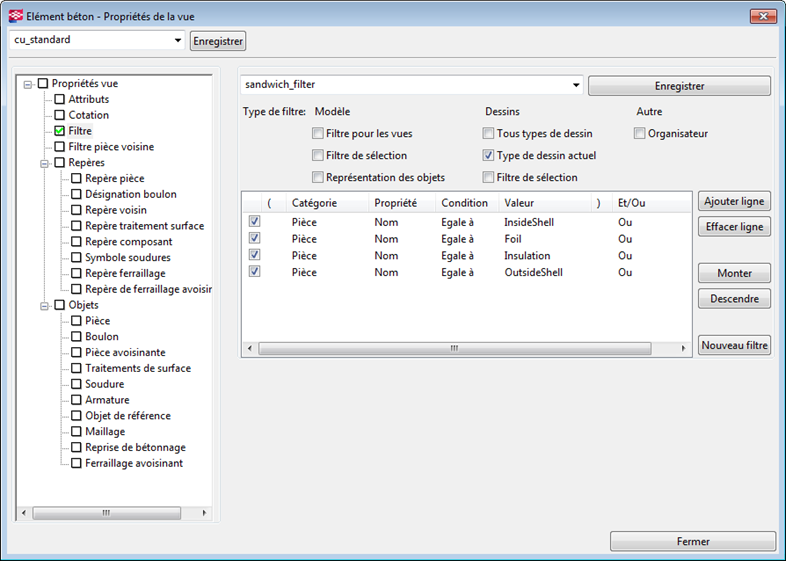Click the Tekla icon in title bar
The height and width of the screenshot is (561, 786).
tap(16, 16)
